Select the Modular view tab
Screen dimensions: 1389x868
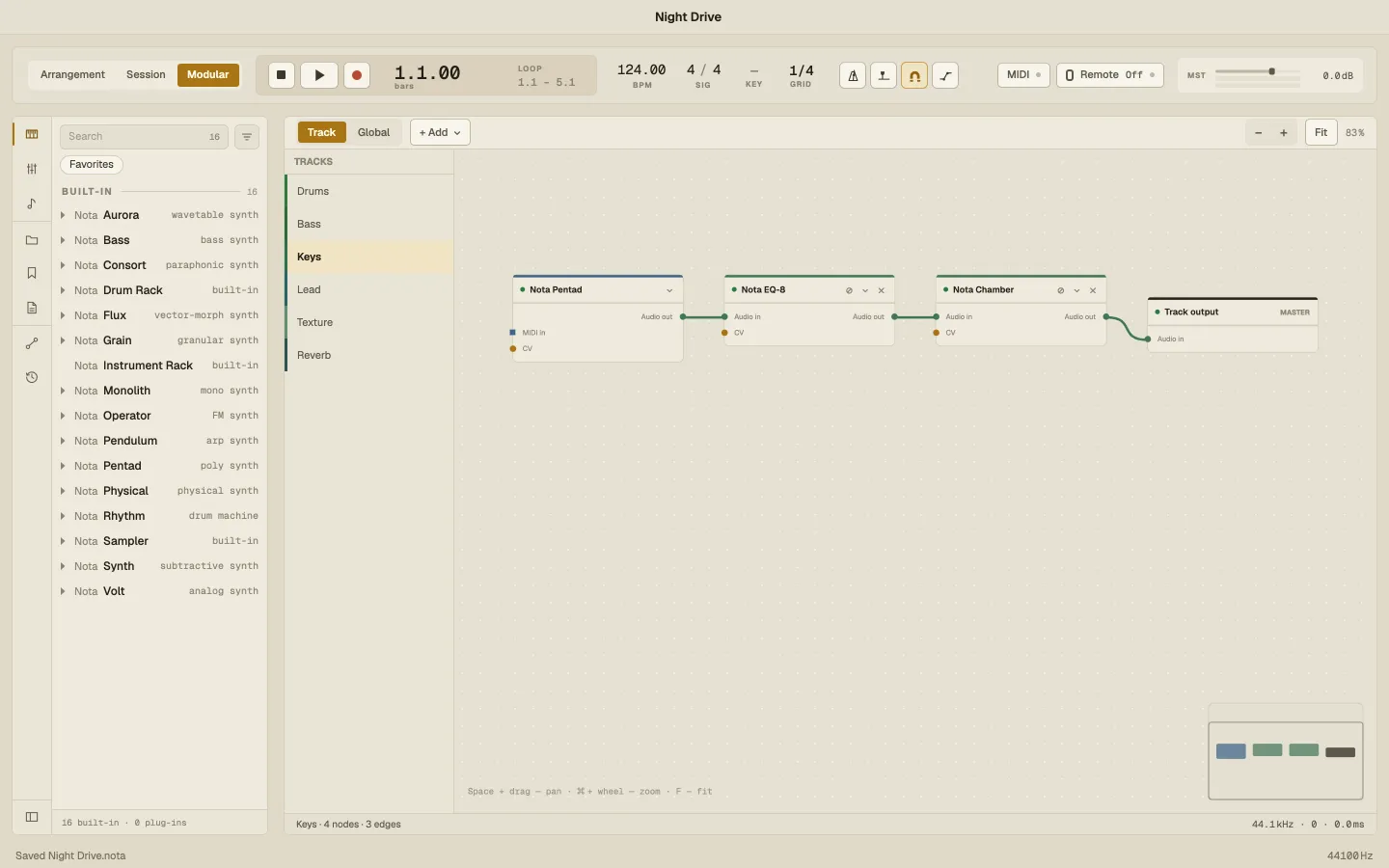[x=208, y=75]
